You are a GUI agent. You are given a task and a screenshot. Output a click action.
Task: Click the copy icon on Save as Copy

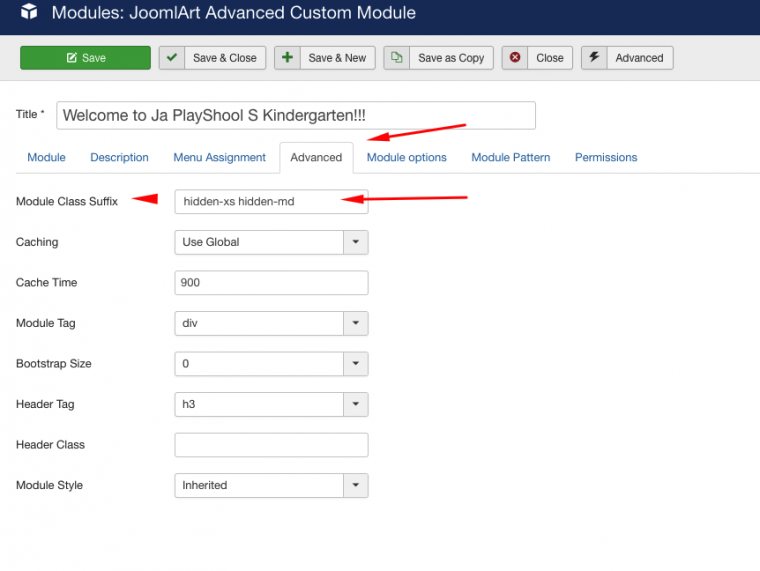[x=397, y=58]
